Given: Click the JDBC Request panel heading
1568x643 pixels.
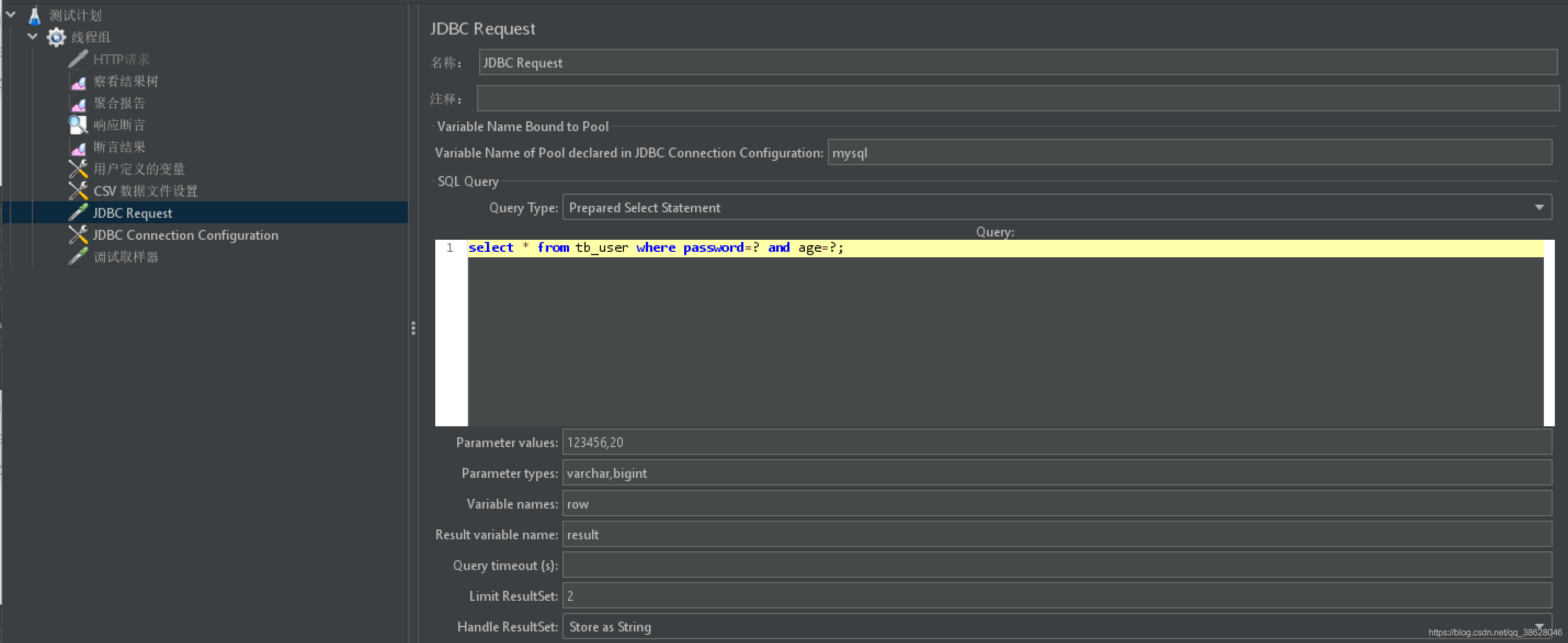Looking at the screenshot, I should pos(482,29).
